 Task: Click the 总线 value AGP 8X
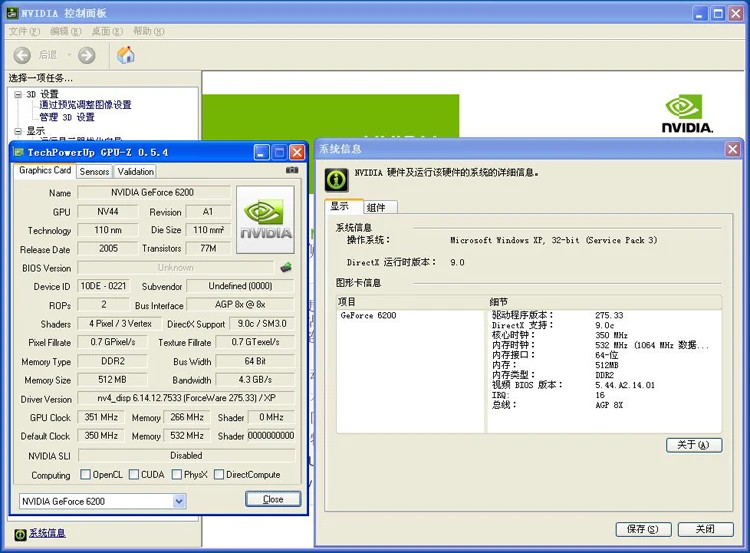(609, 405)
